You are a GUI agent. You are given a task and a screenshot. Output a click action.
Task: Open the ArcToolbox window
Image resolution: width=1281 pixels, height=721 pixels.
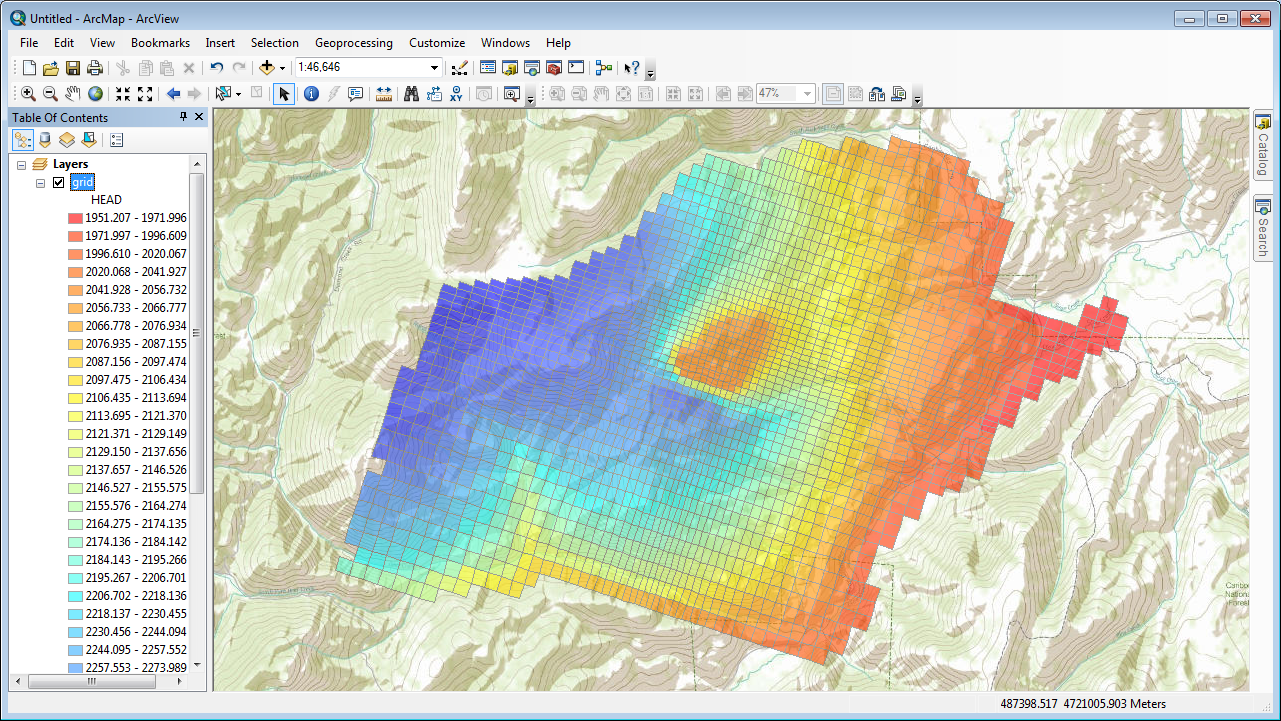pyautogui.click(x=553, y=68)
